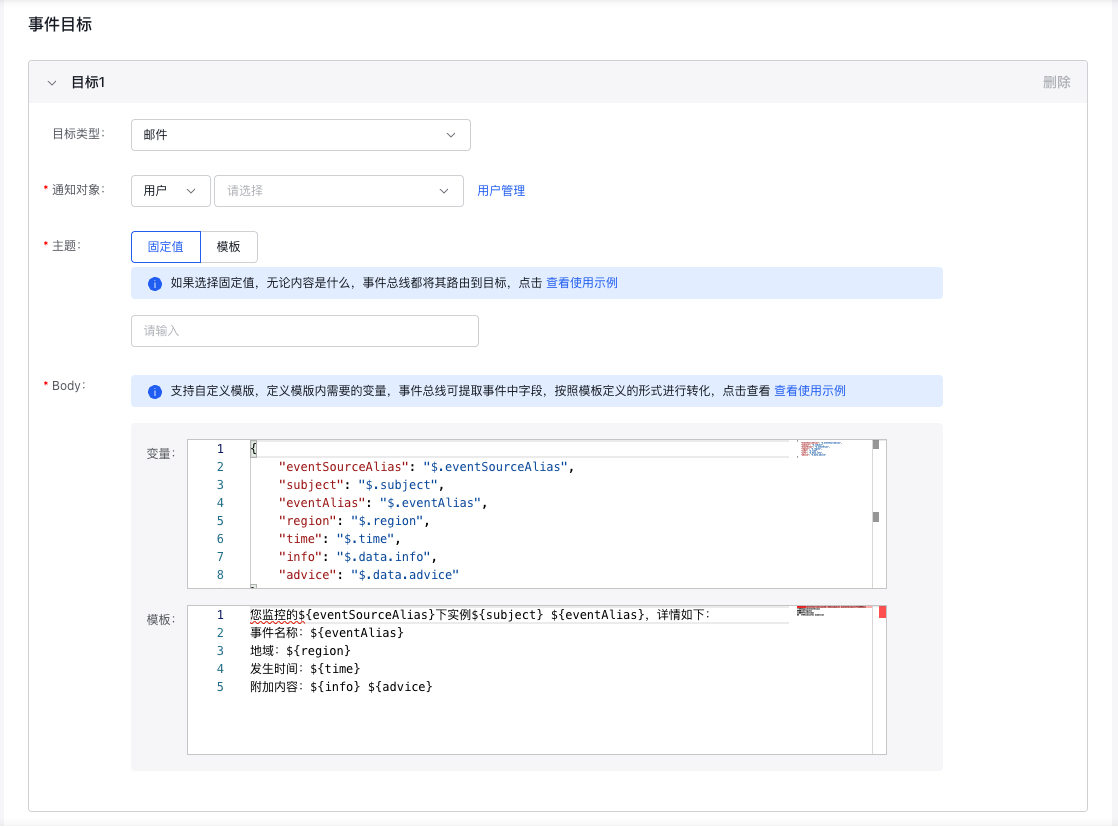Open the 目标类型 dropdown showing 邮件
The width and height of the screenshot is (1118, 828).
coord(300,135)
